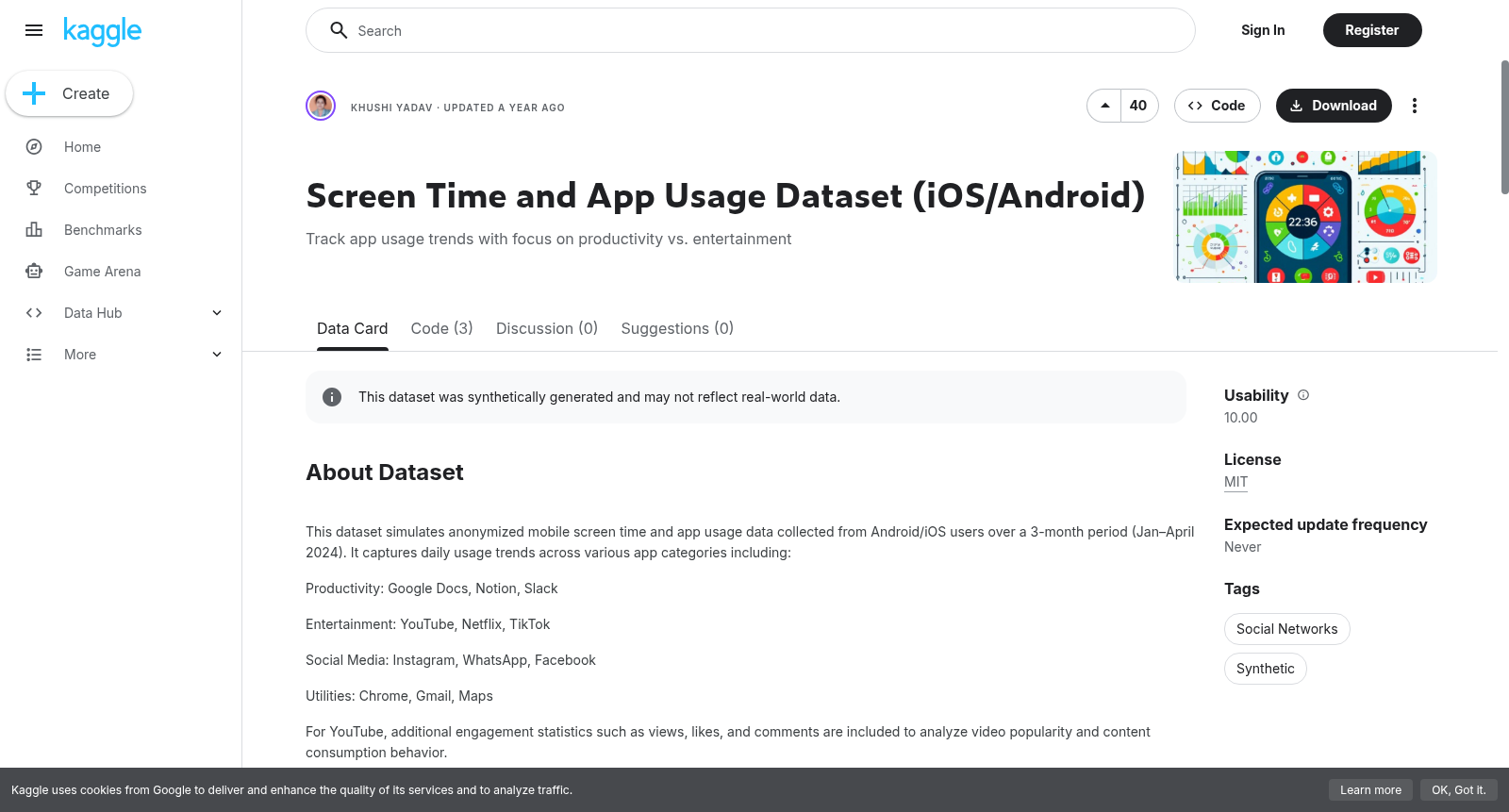Click the KHUSHI YADAV author name
The width and height of the screenshot is (1509, 812).
391,108
